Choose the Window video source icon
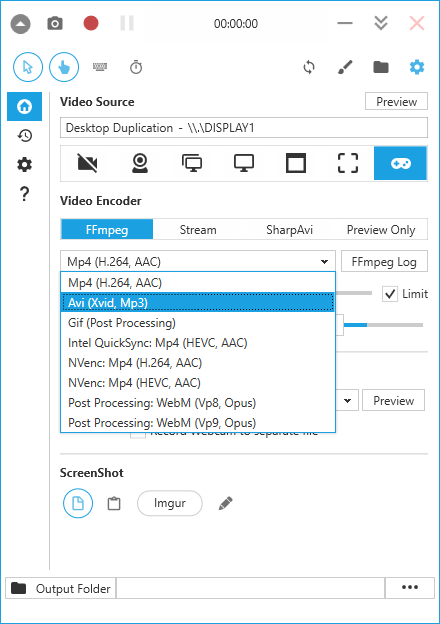This screenshot has height=624, width=440. tap(296, 164)
